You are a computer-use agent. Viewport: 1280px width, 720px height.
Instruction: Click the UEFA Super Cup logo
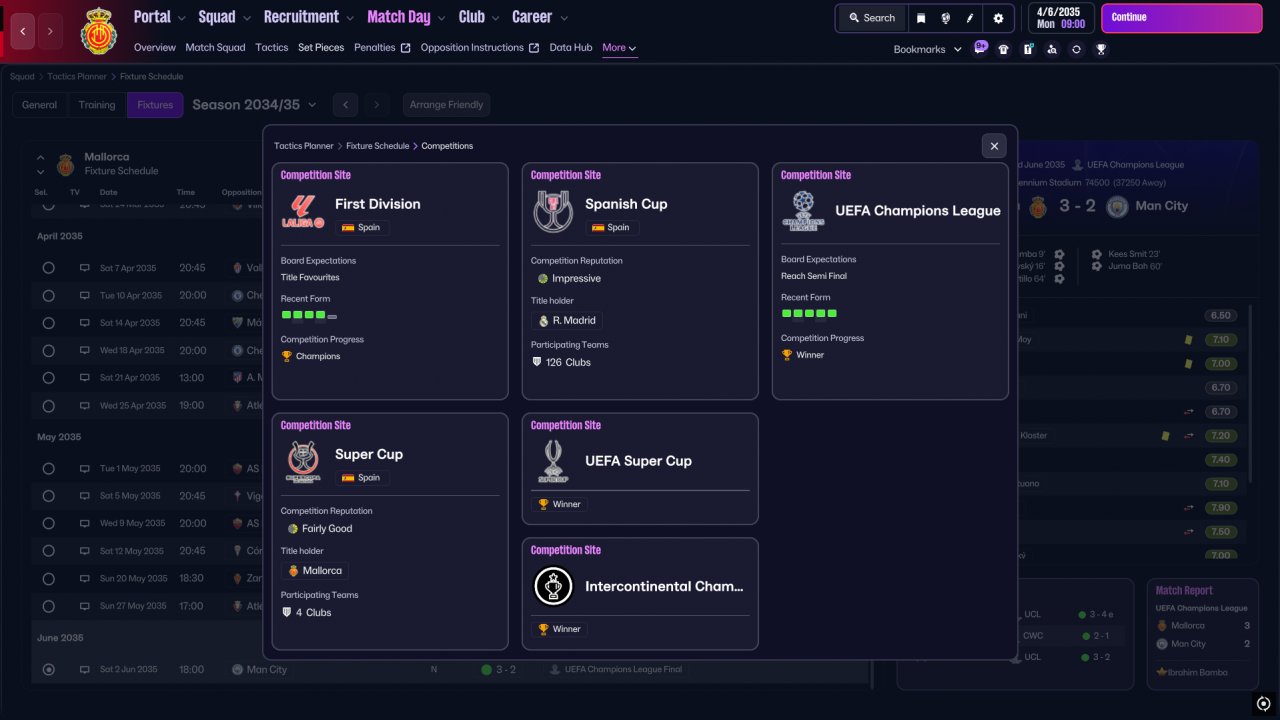pyautogui.click(x=553, y=461)
